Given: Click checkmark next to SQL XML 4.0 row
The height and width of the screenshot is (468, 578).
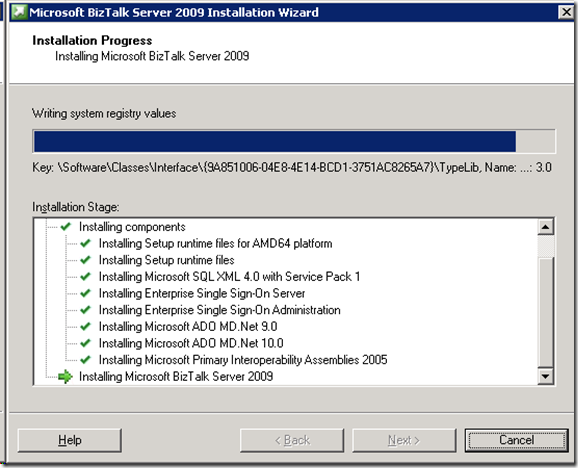Looking at the screenshot, I should [x=86, y=276].
